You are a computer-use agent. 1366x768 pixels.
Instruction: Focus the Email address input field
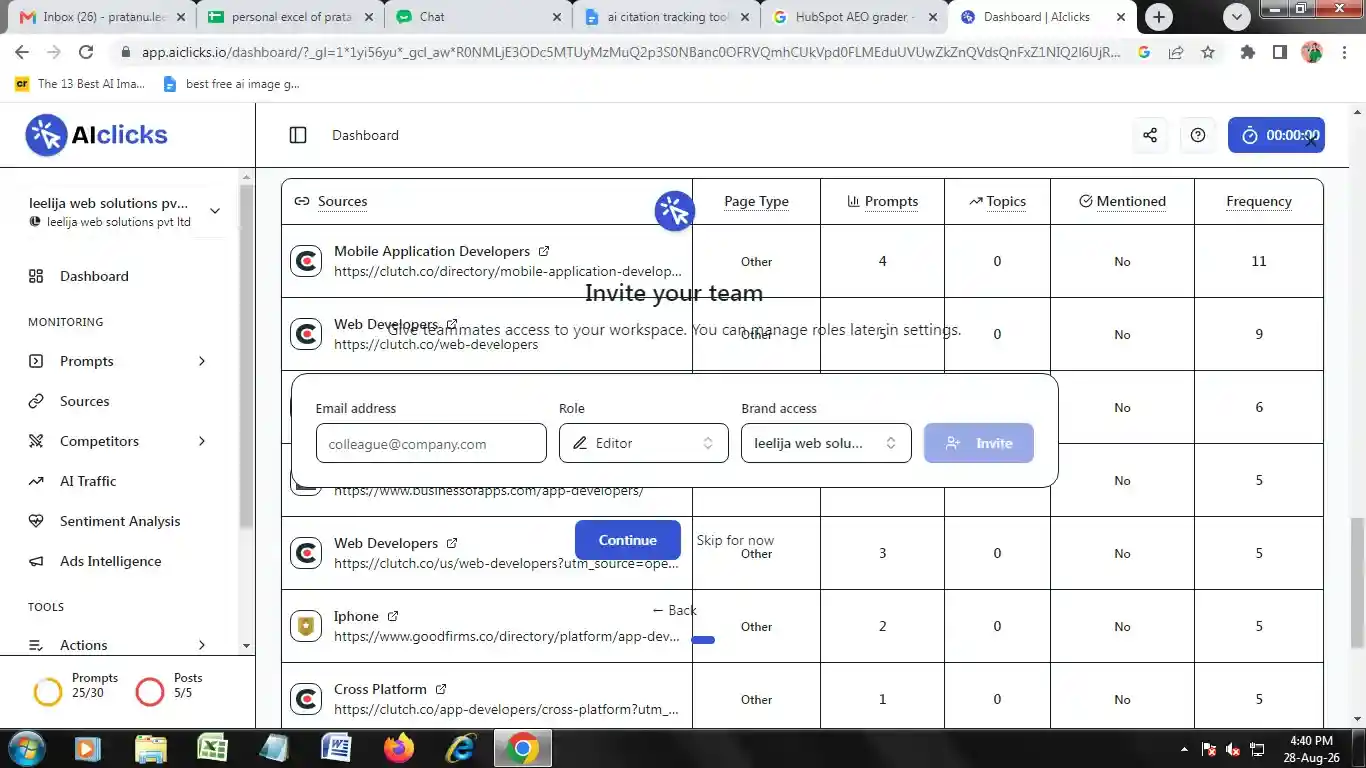click(431, 443)
